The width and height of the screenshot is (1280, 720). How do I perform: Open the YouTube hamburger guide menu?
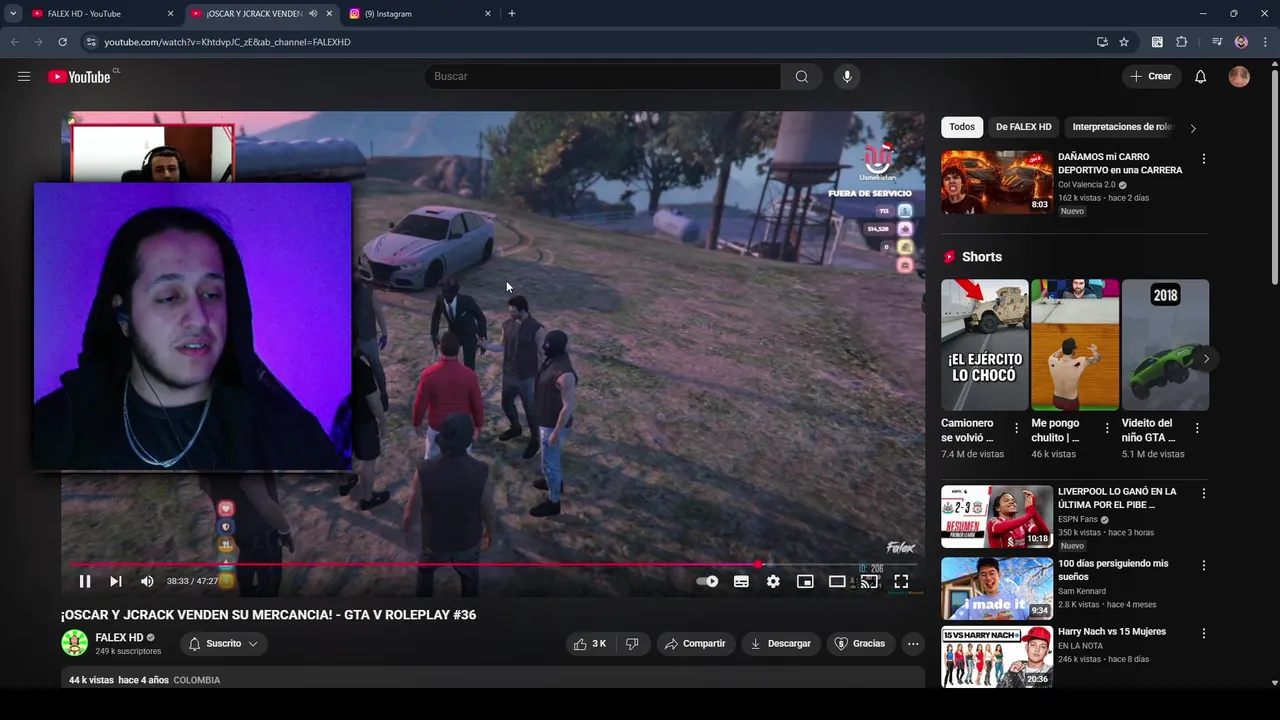click(x=24, y=76)
